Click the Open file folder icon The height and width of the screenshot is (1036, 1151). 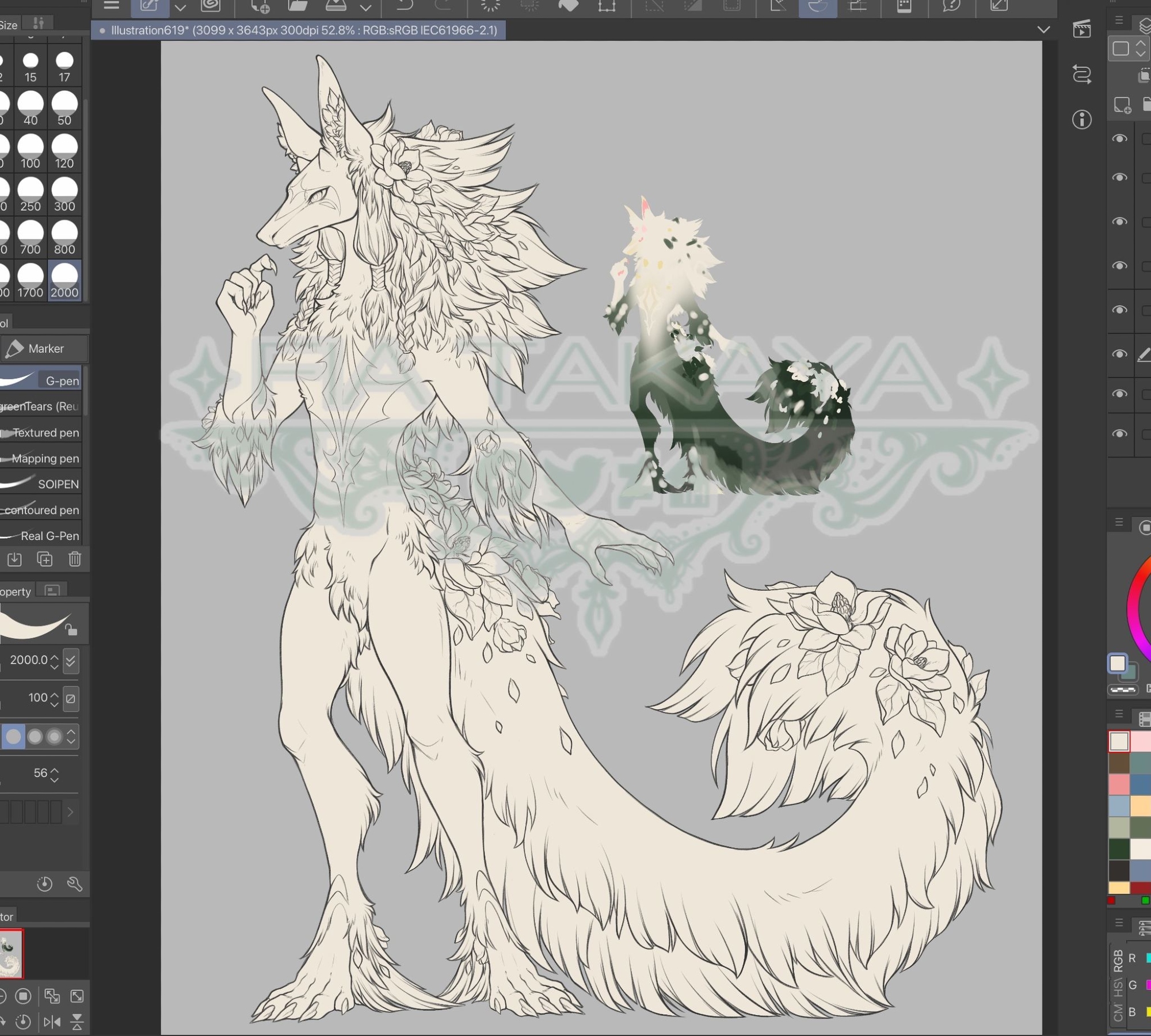click(x=298, y=6)
